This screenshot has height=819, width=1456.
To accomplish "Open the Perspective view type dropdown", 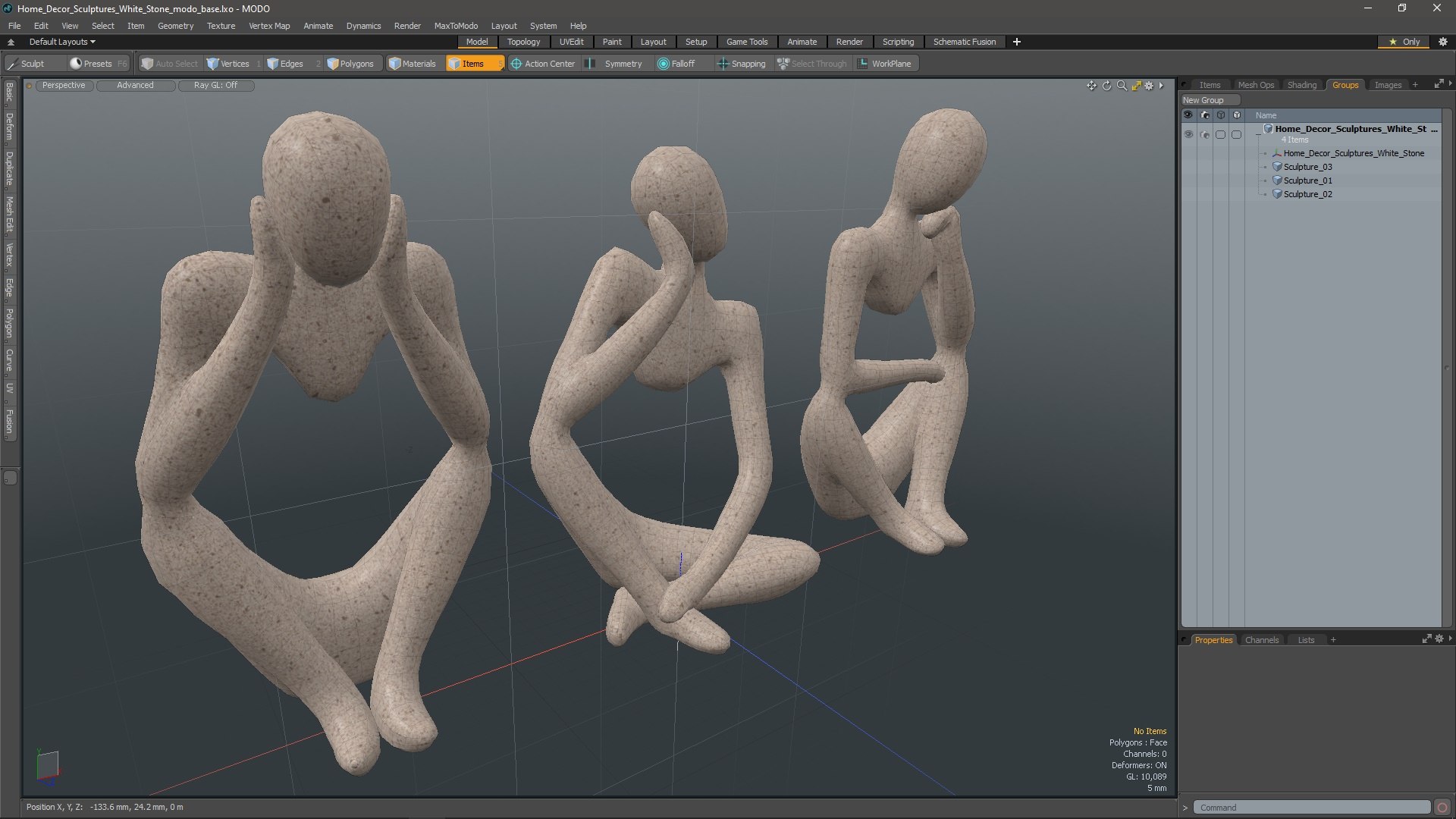I will [64, 86].
